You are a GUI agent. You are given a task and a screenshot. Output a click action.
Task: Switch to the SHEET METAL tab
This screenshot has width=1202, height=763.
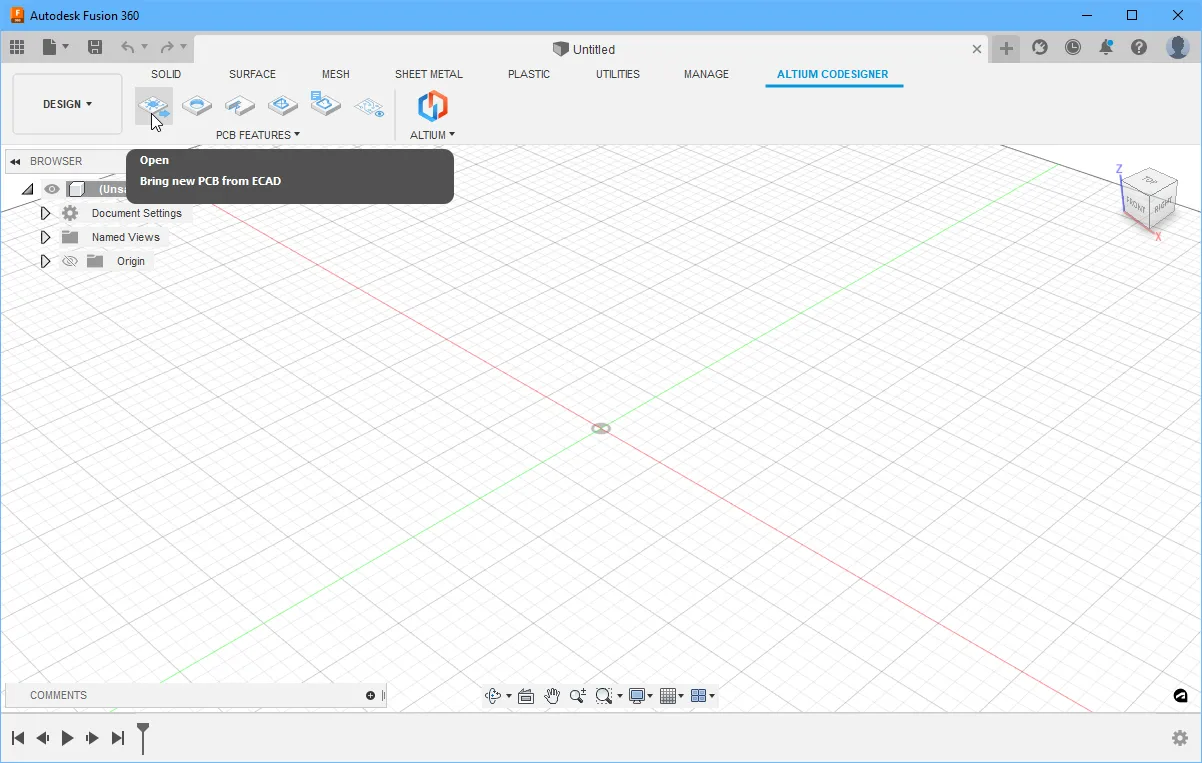click(428, 74)
